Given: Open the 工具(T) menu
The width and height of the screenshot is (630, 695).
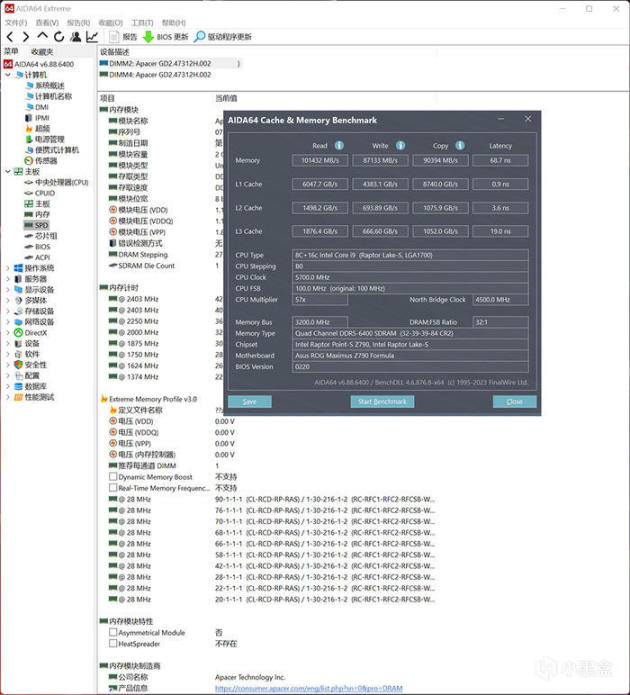Looking at the screenshot, I should coord(142,23).
